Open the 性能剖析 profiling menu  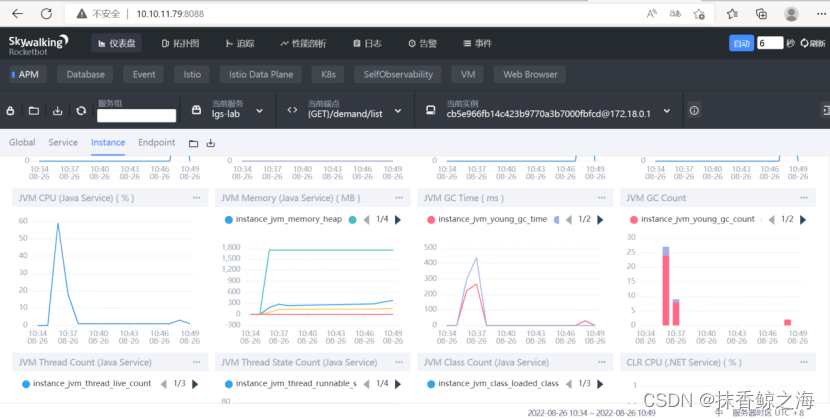pyautogui.click(x=303, y=43)
